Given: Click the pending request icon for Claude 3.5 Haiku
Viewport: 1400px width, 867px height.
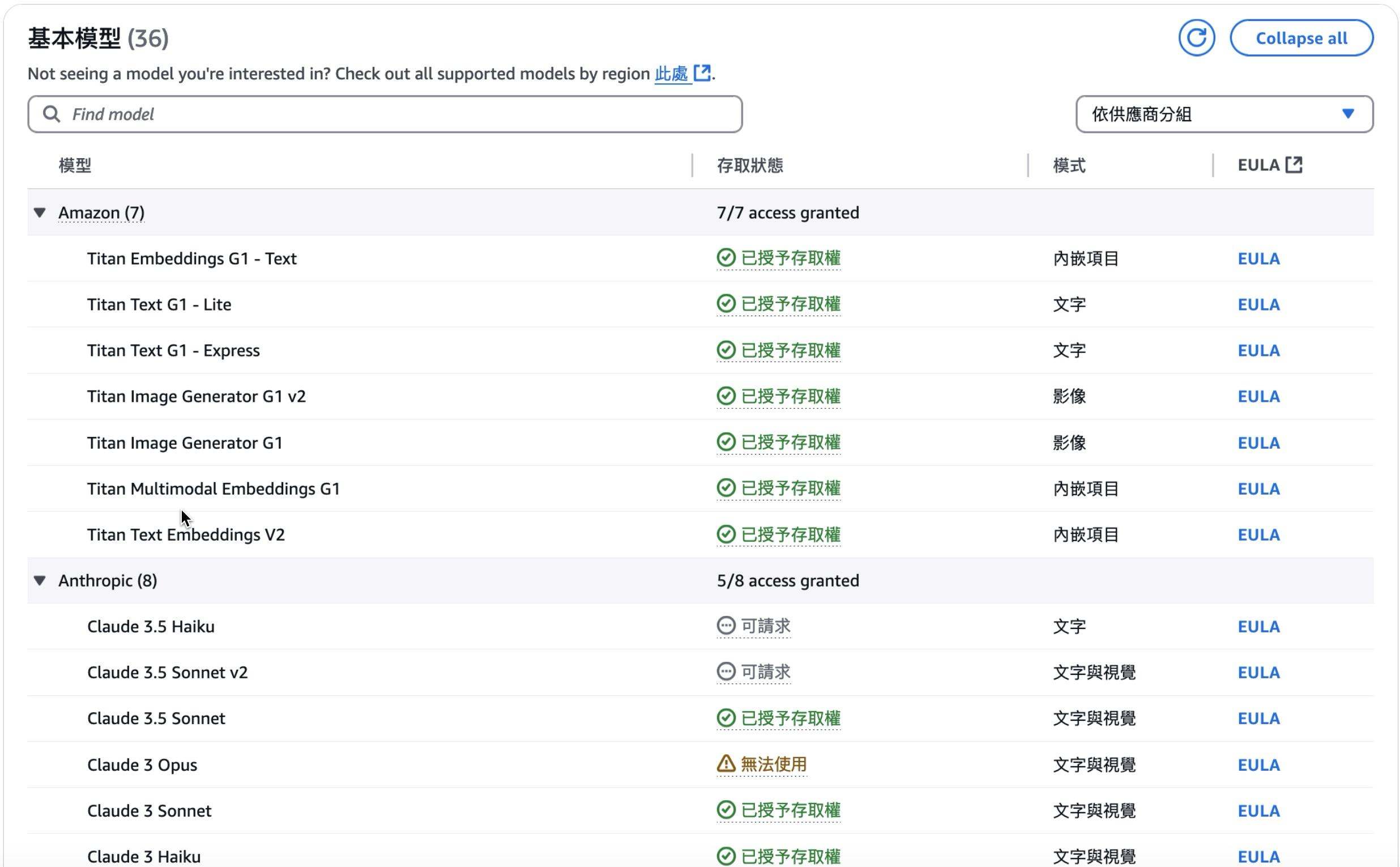Looking at the screenshot, I should pos(725,626).
